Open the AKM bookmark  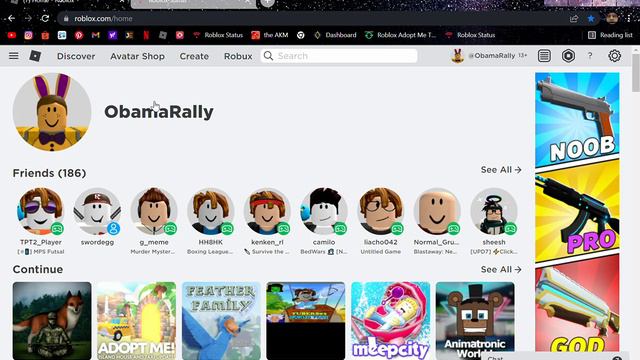270,35
